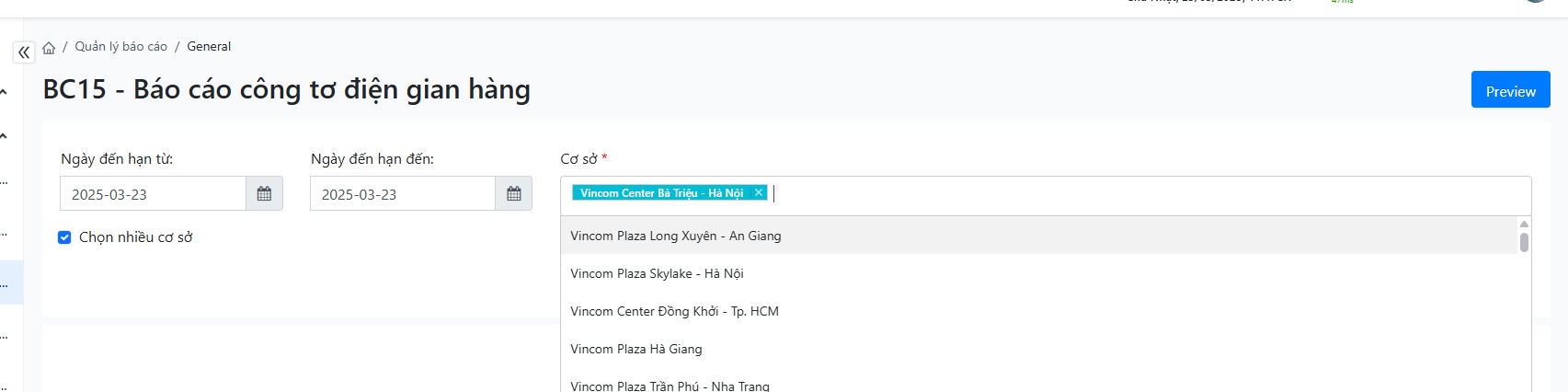Screen dimensions: 1568x392
Task: Choose Vincom Plaza Trần Phú - Nha Trang
Action: pos(670,386)
